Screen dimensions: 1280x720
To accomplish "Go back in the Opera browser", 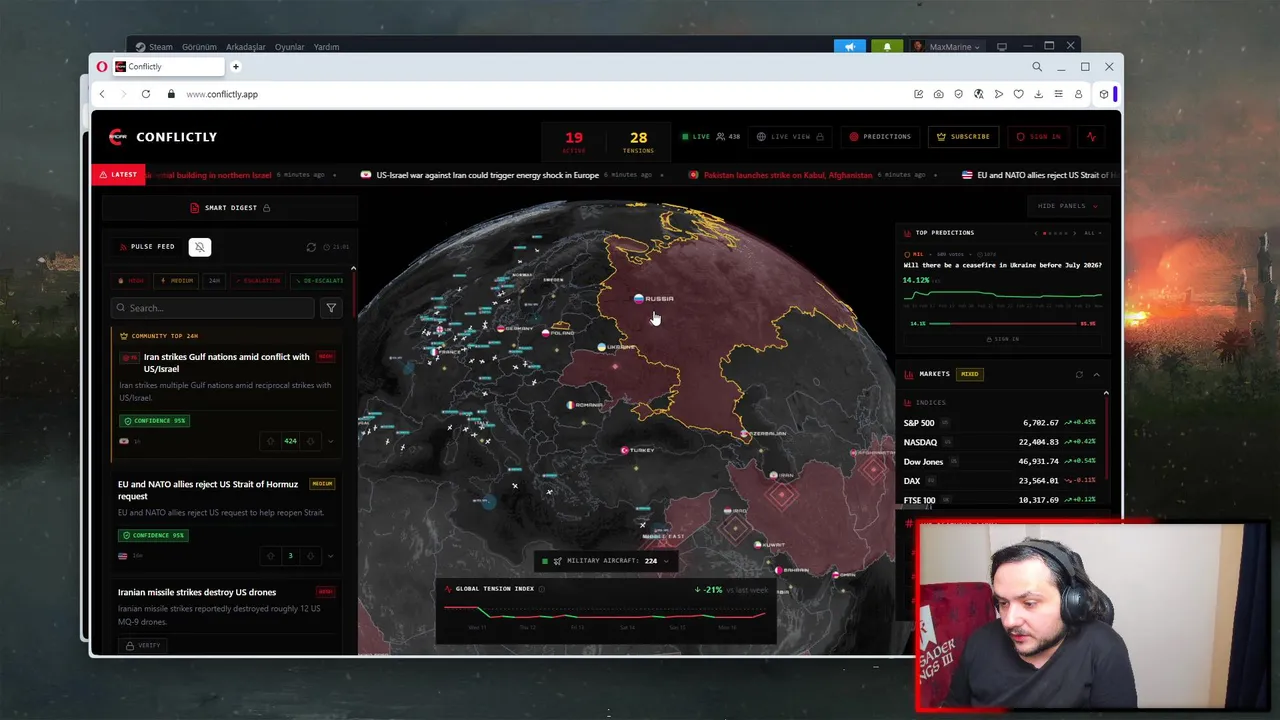I will (x=102, y=94).
